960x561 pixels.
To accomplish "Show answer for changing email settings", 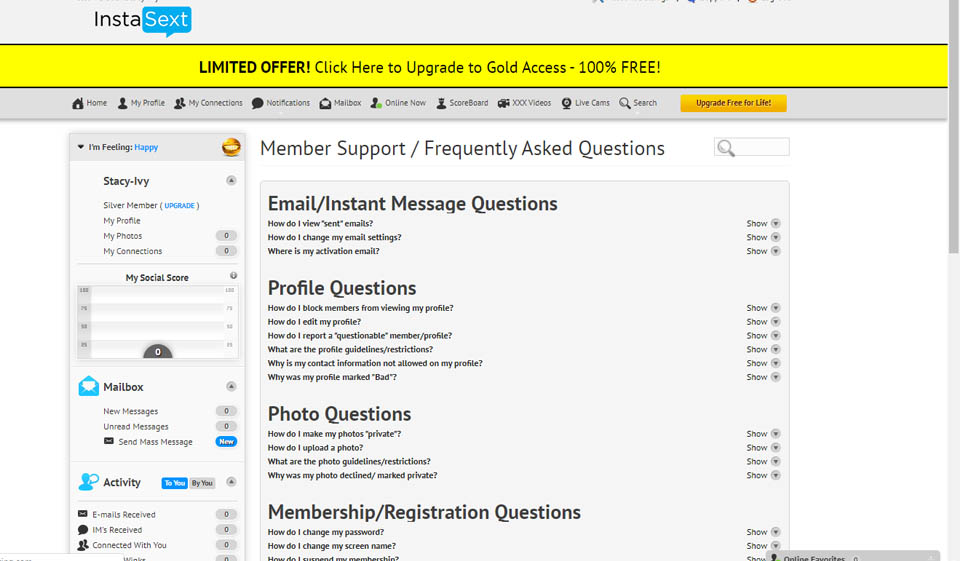I will (763, 237).
